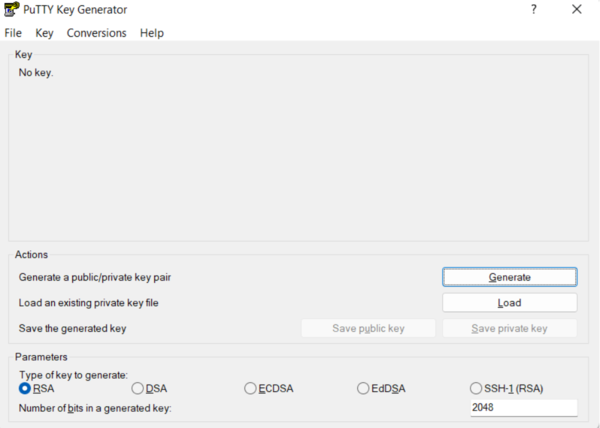Select SSH-1 (RSA) key type
600x428 pixels.
pos(476,388)
